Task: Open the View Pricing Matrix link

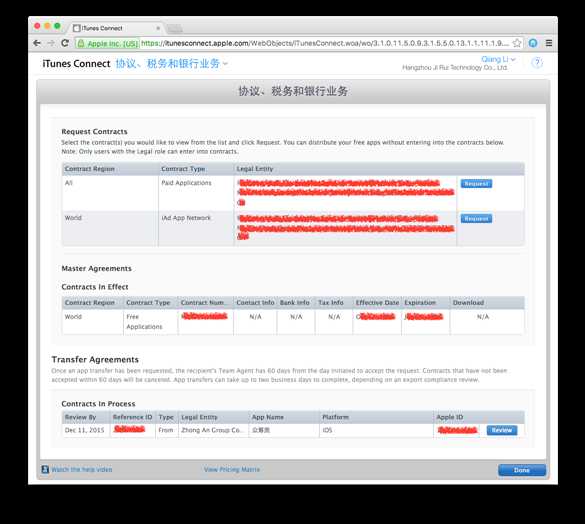Action: pyautogui.click(x=232, y=470)
